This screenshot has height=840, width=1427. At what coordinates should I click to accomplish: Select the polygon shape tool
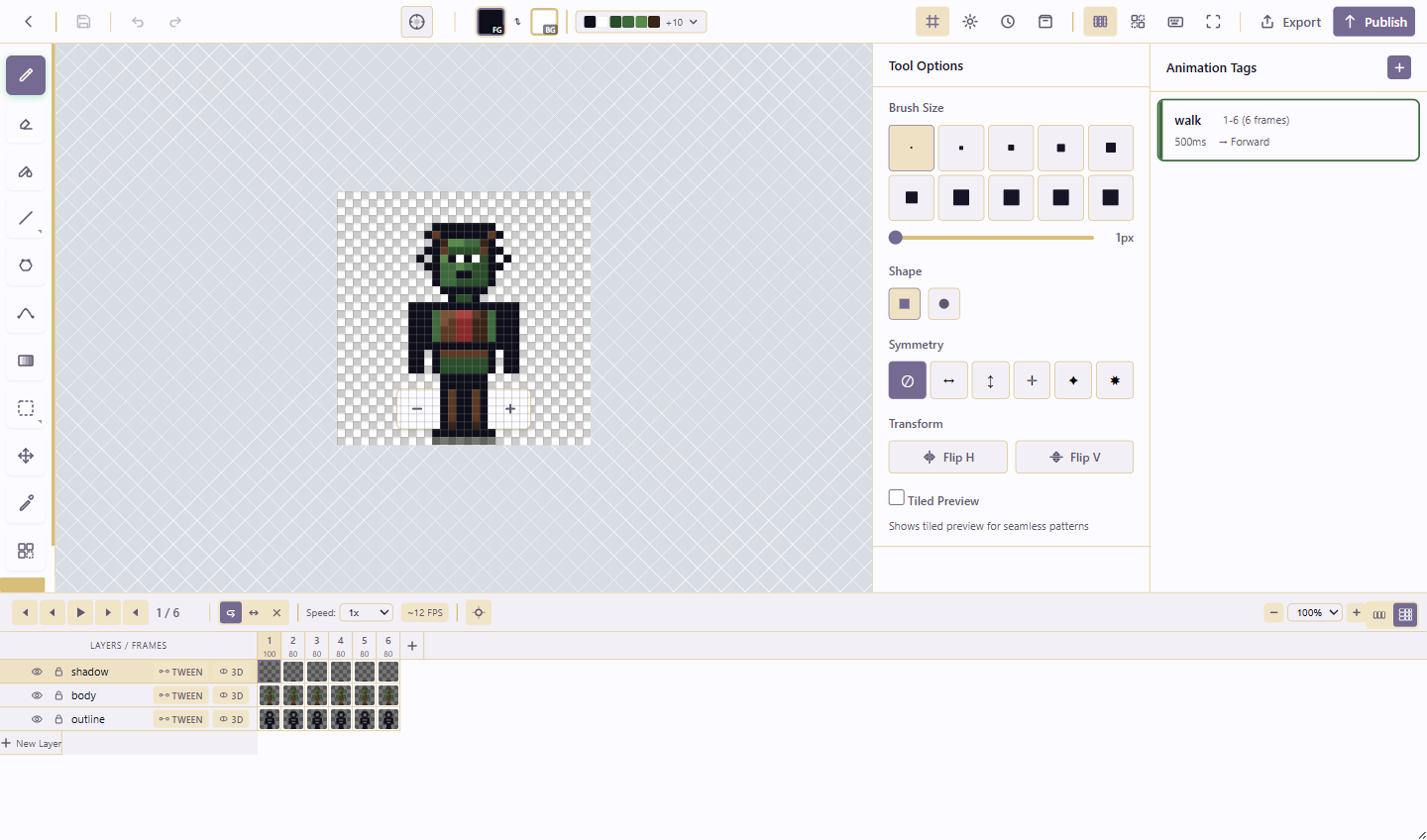click(26, 265)
